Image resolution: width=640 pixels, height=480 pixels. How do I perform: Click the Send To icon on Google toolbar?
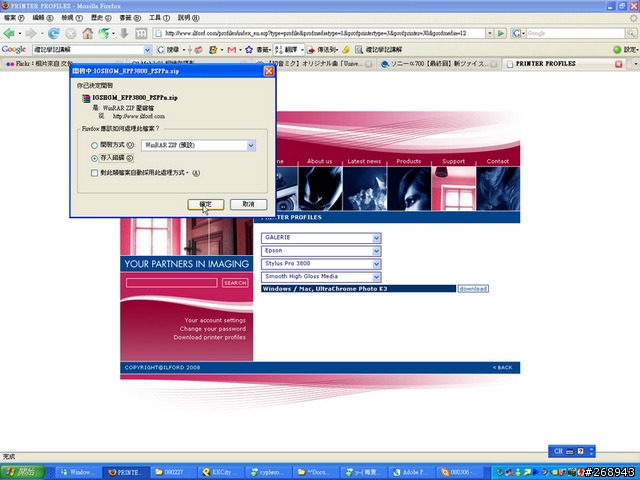pos(311,50)
